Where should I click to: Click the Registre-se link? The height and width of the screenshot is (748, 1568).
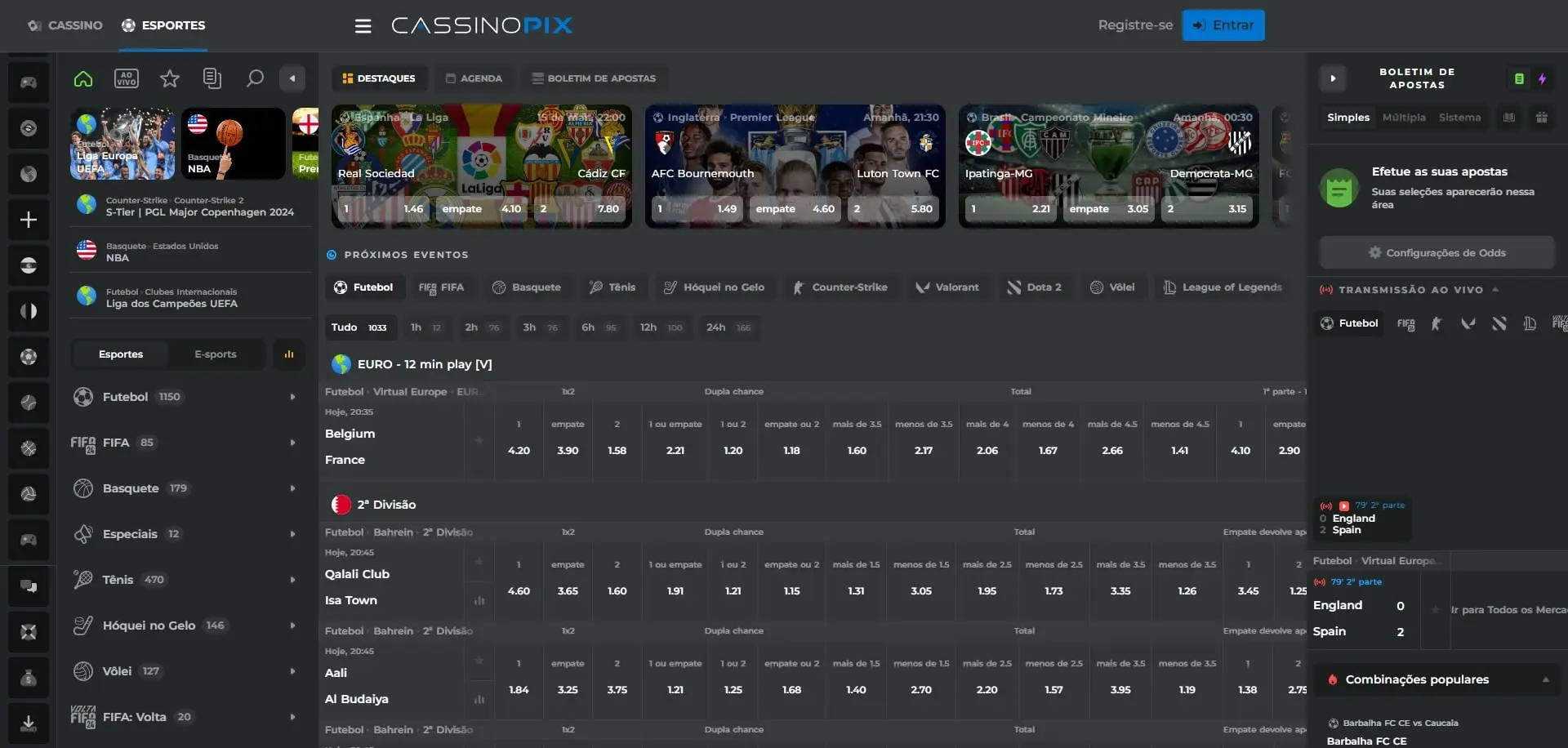tap(1135, 24)
